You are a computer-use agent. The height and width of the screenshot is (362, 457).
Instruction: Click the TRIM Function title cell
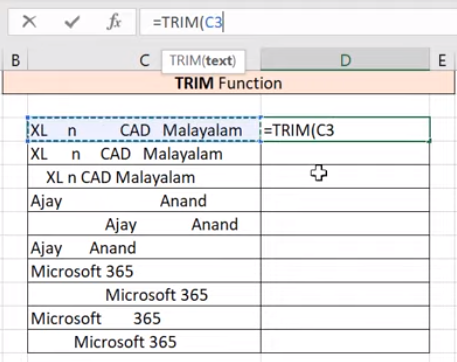click(x=229, y=83)
